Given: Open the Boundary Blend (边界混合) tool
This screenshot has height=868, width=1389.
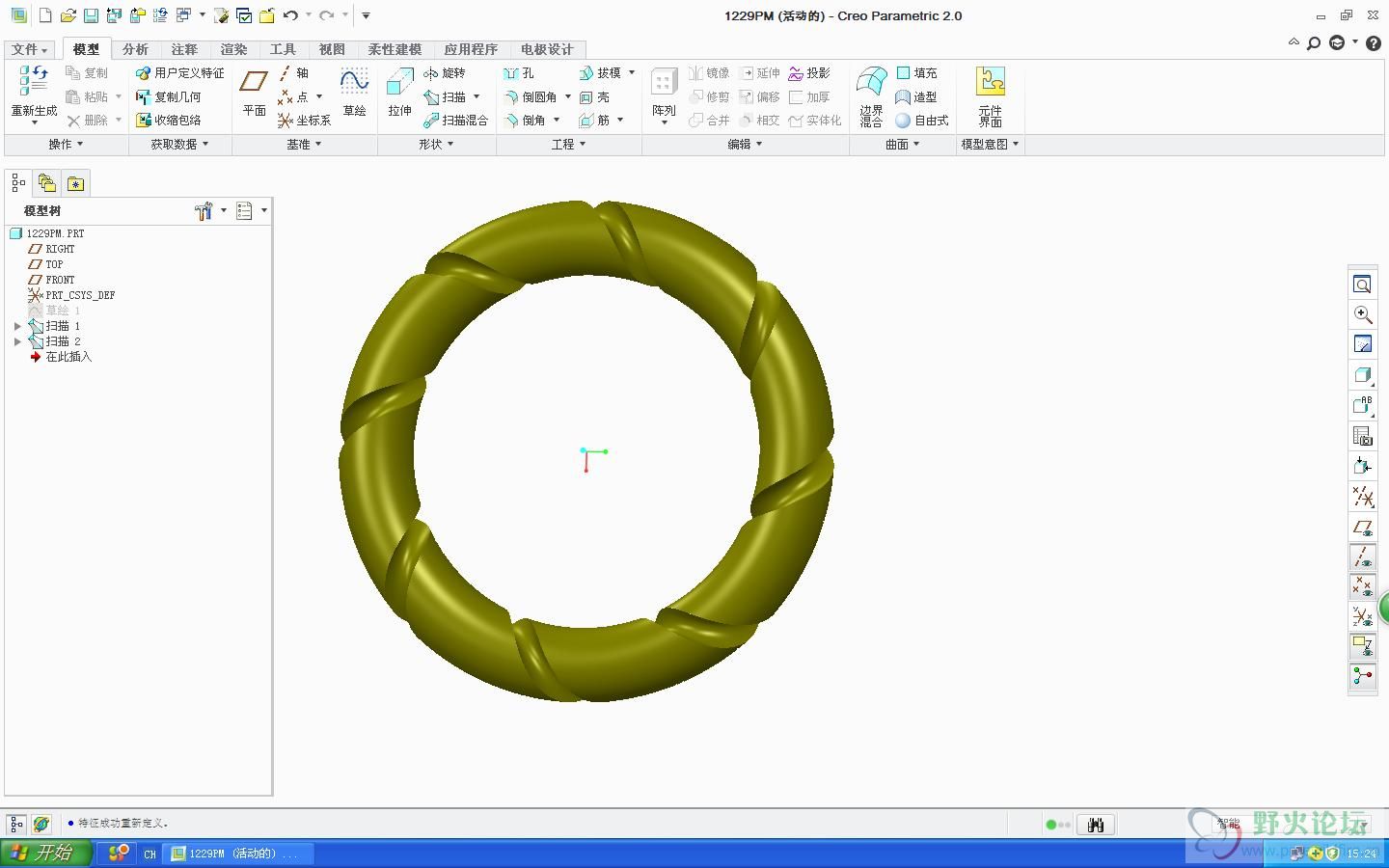Looking at the screenshot, I should click(x=872, y=96).
